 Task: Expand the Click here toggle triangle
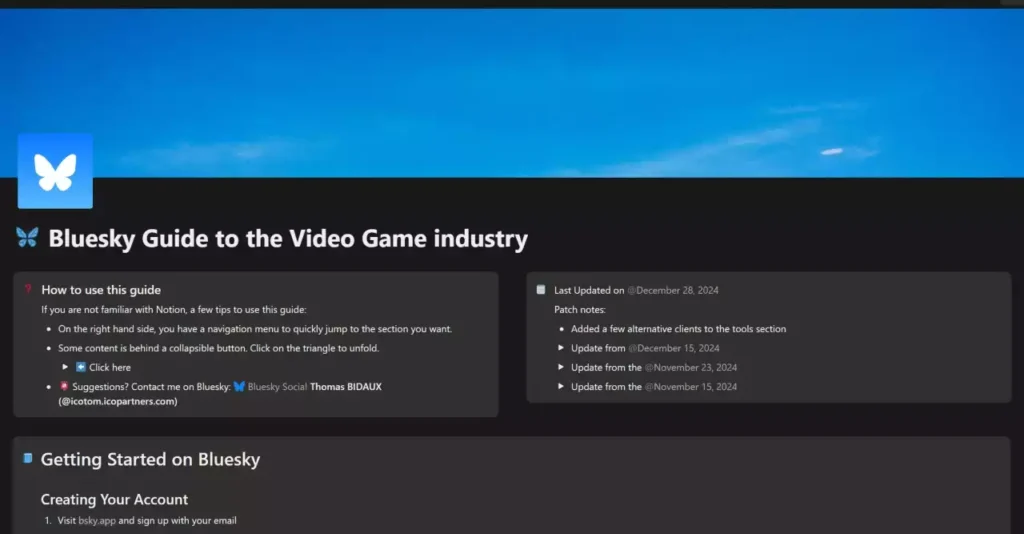65,367
